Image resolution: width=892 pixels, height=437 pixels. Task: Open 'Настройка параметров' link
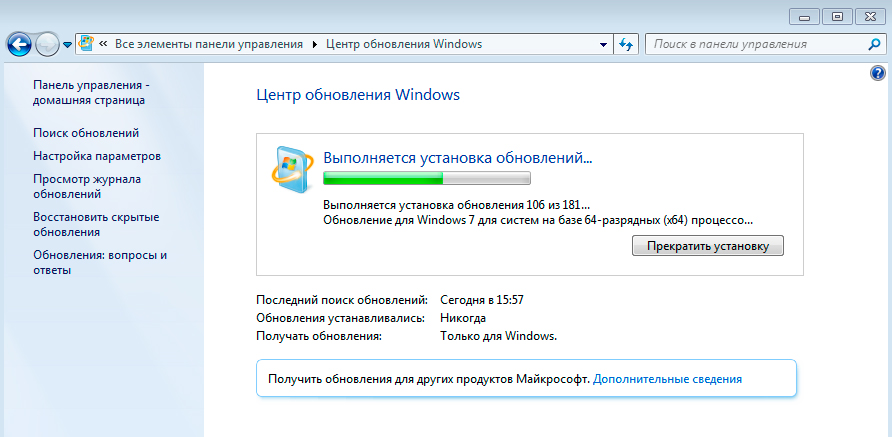click(x=97, y=156)
